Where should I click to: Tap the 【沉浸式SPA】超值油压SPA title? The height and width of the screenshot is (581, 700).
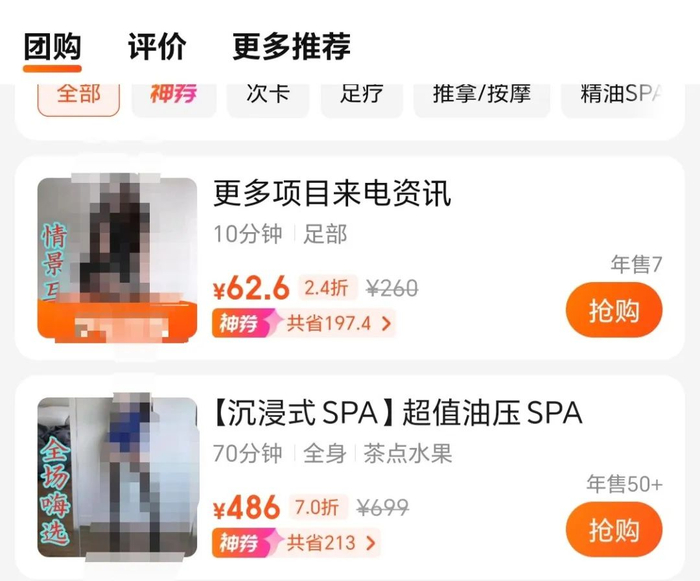[397, 413]
